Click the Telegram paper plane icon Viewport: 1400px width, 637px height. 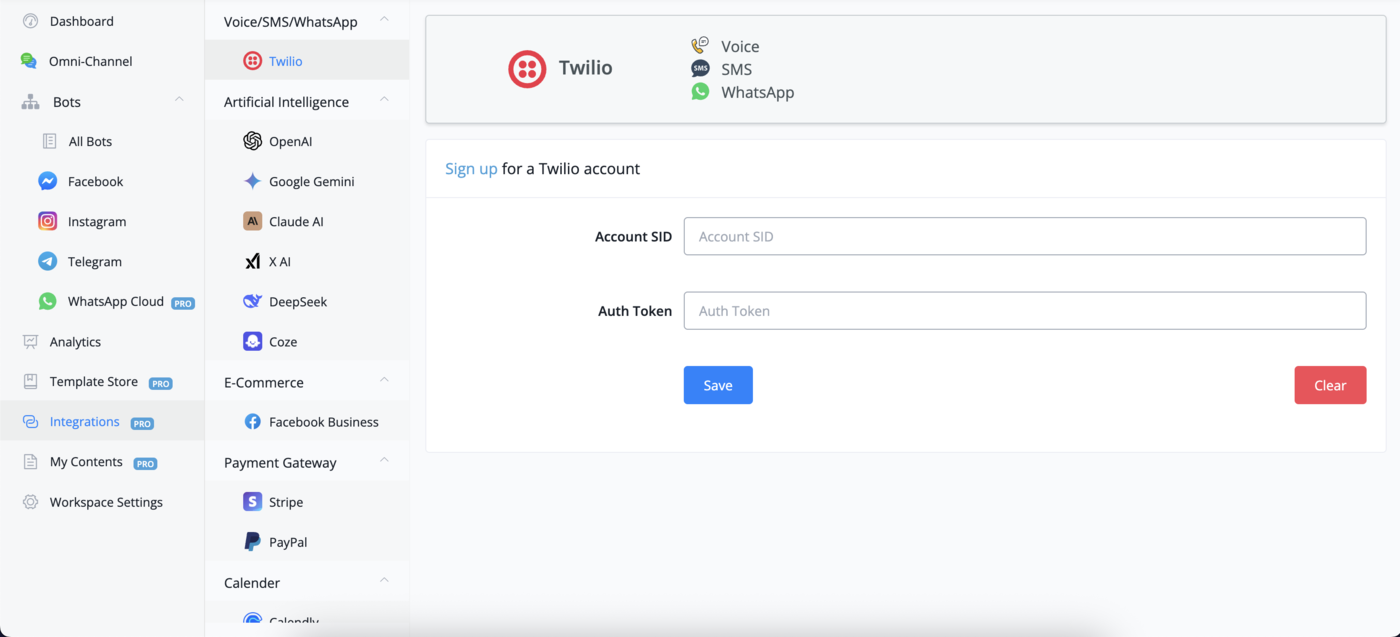[47, 261]
